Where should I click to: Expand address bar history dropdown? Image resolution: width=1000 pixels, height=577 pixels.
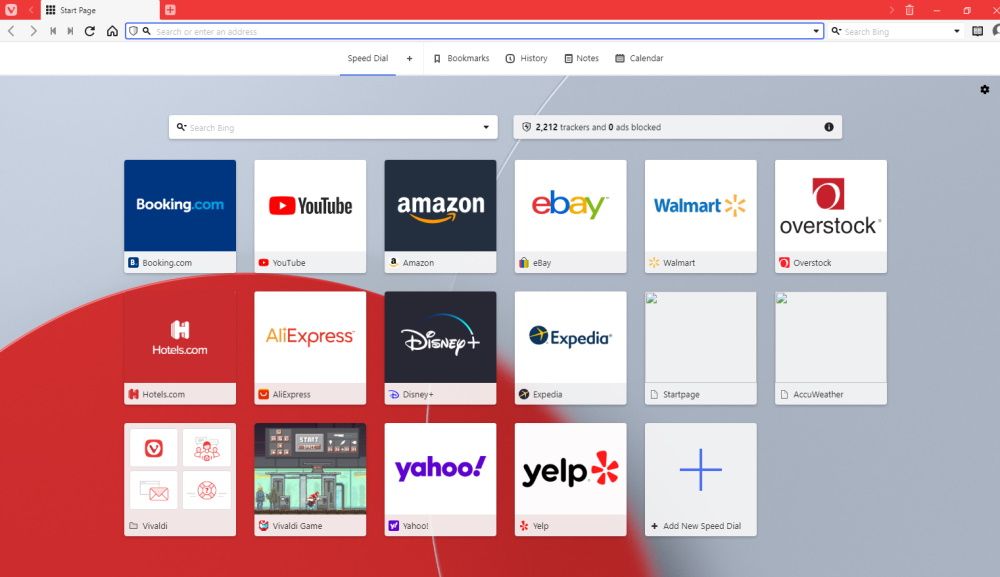(x=816, y=31)
